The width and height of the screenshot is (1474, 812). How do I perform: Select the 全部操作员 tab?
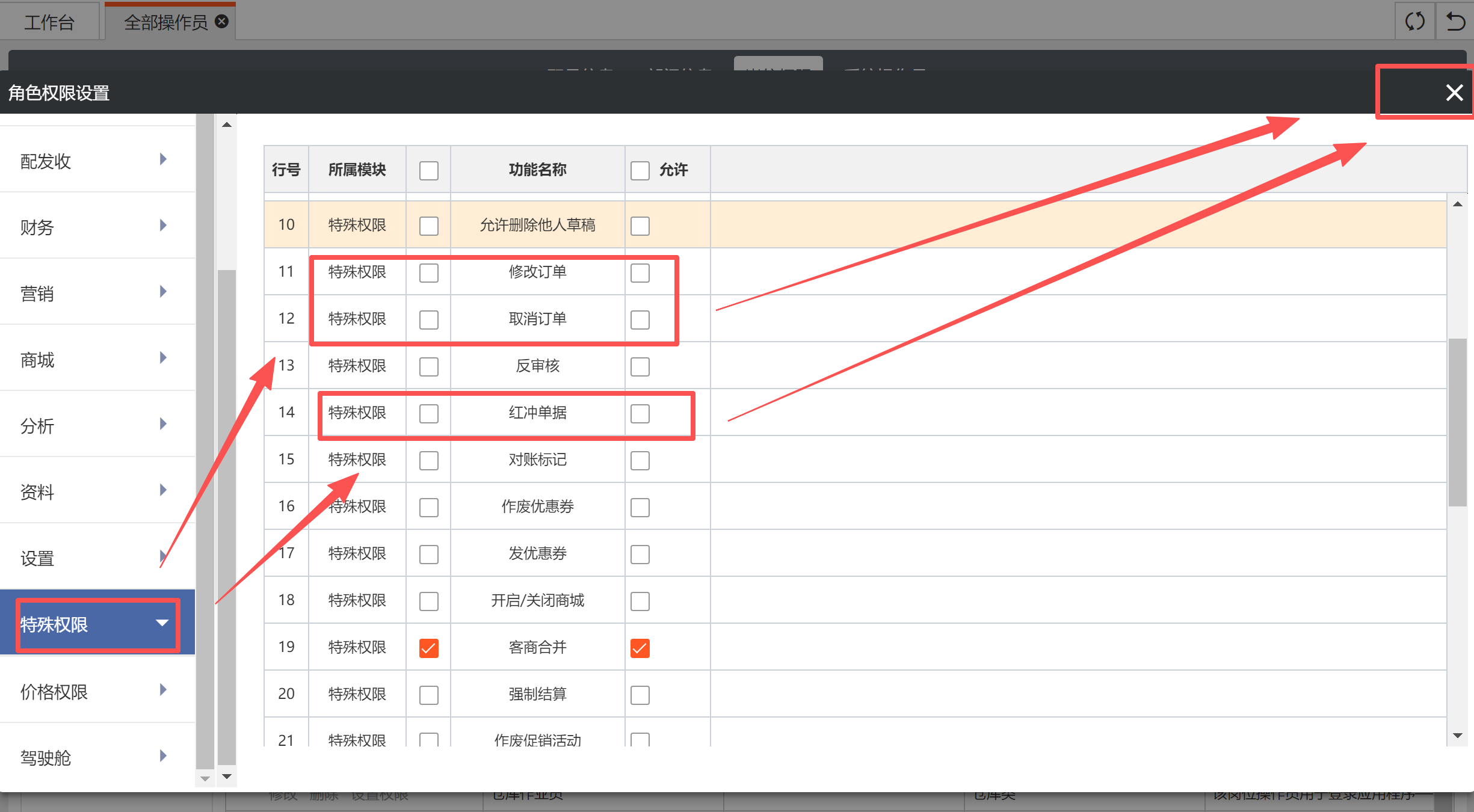(x=166, y=22)
